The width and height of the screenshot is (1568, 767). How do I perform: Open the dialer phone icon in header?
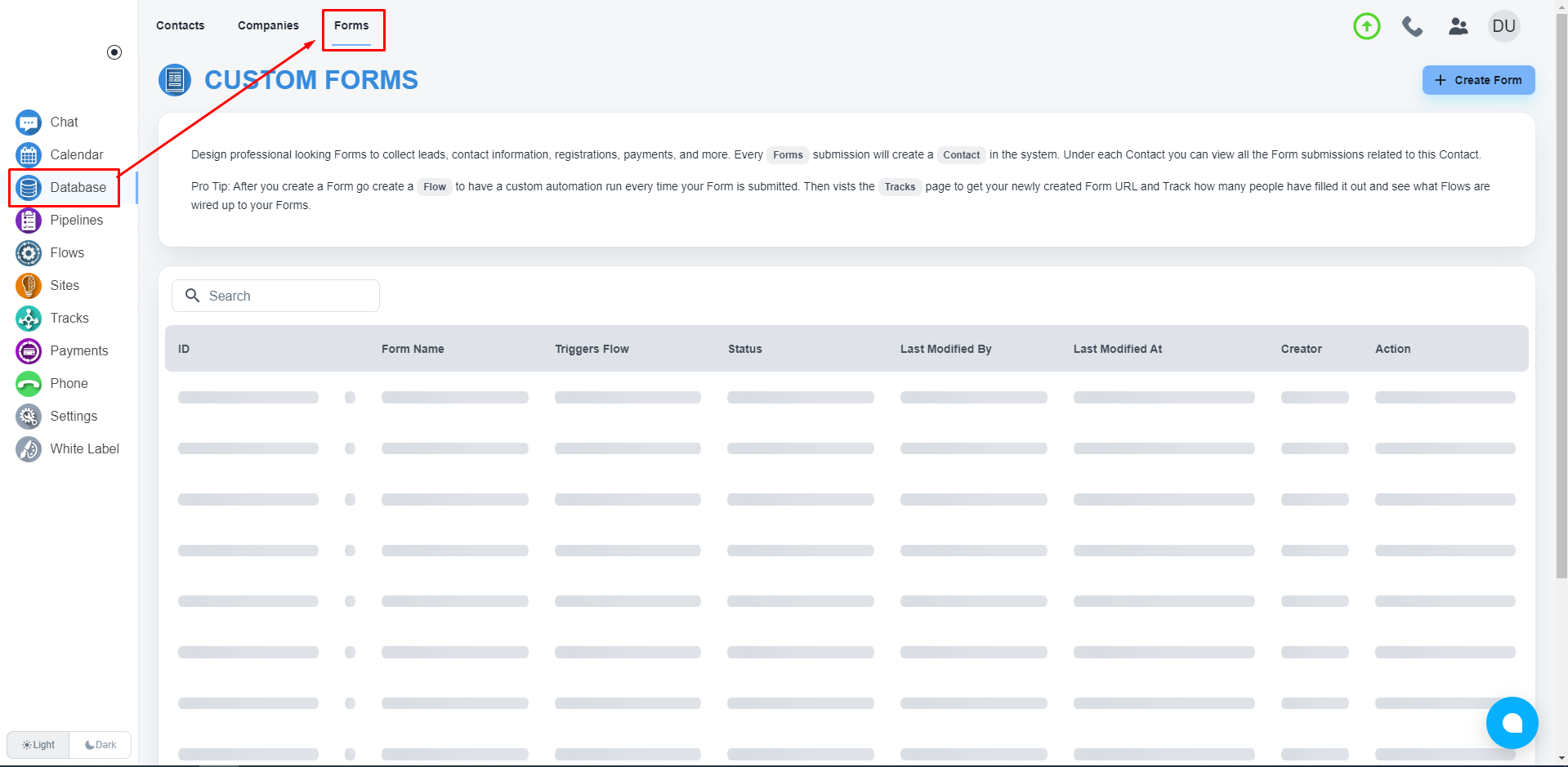(x=1412, y=26)
